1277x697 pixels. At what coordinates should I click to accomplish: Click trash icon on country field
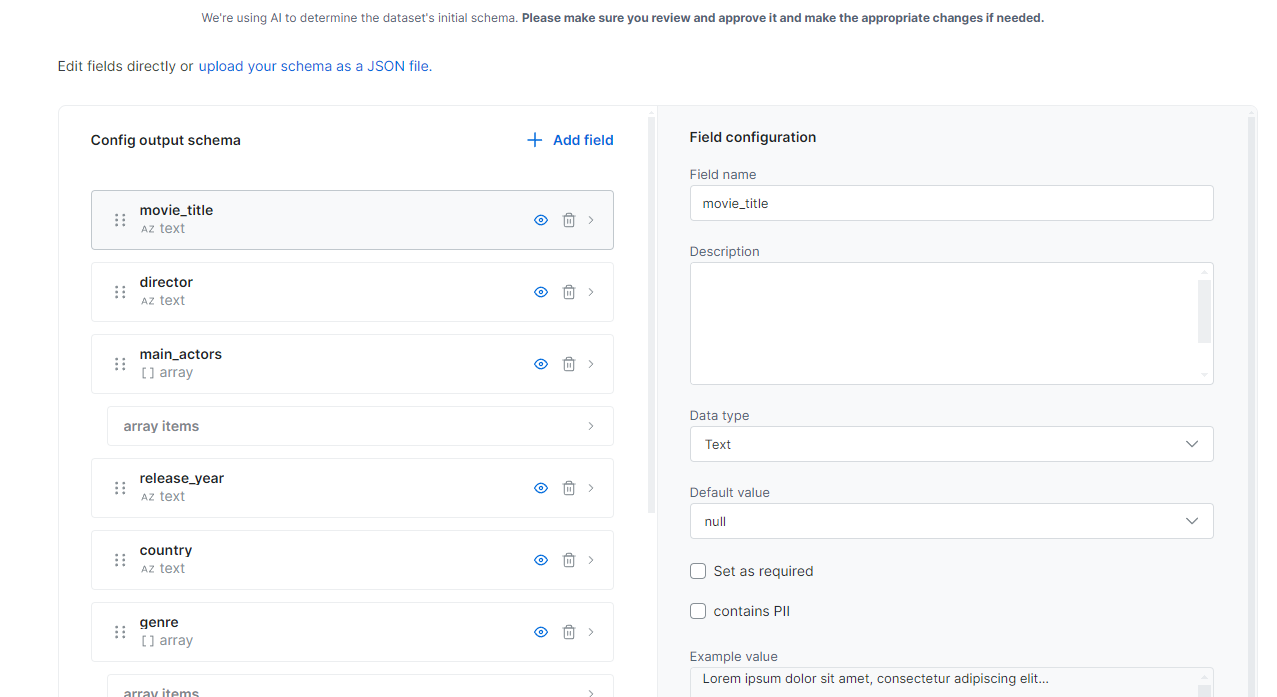click(569, 560)
